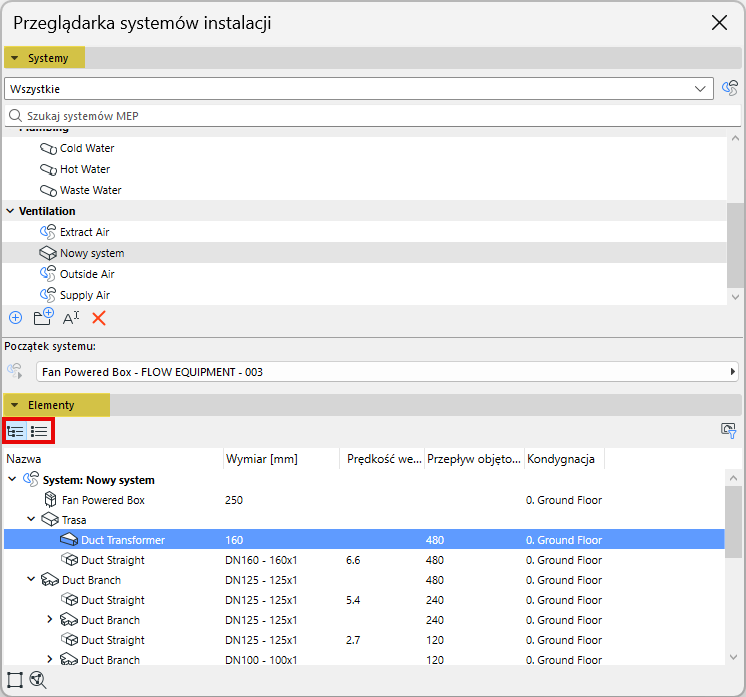746x697 pixels.
Task: Open the Wszystkie systems filter dropdown
Action: [700, 89]
